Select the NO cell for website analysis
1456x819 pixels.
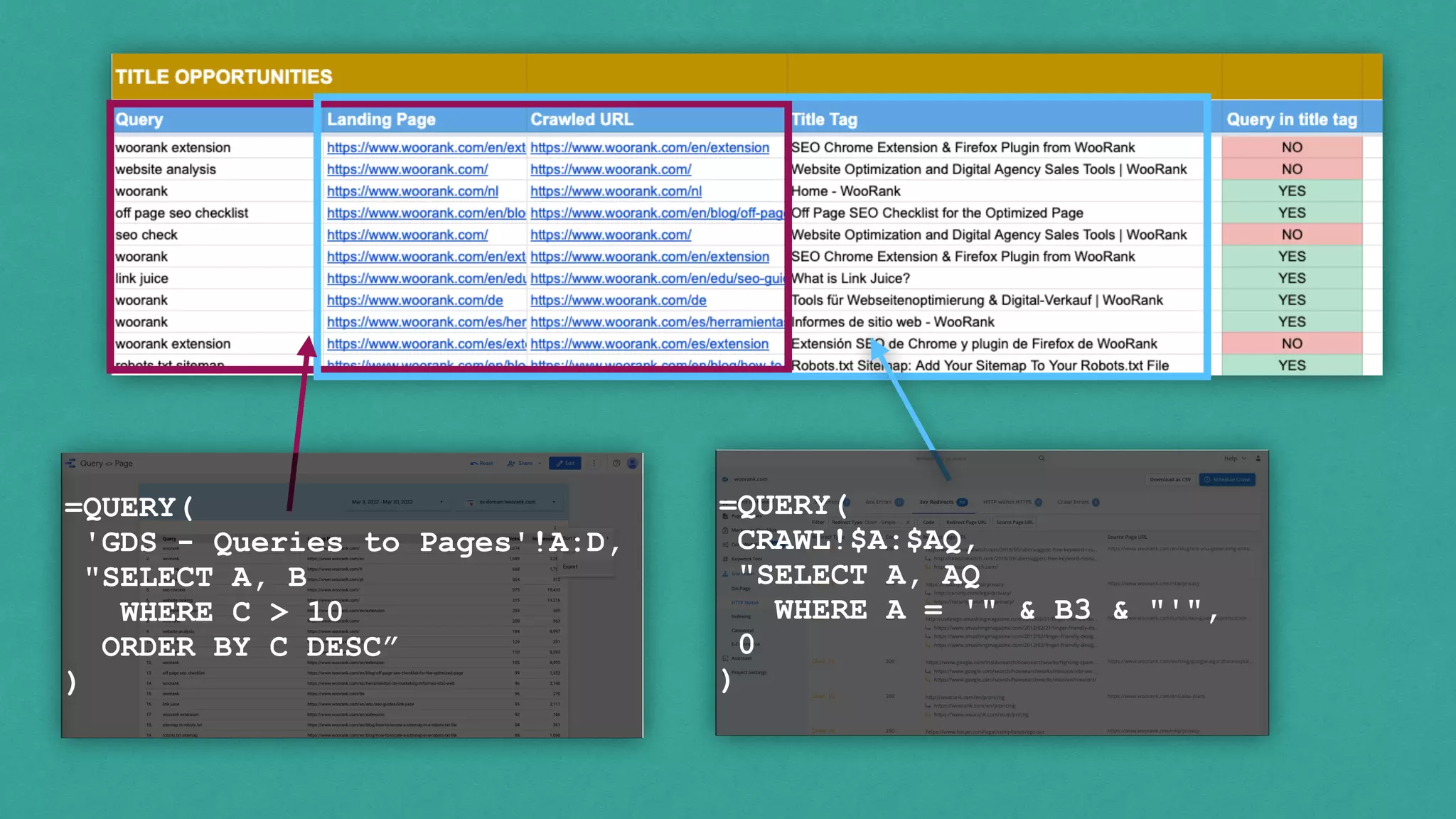coord(1292,169)
